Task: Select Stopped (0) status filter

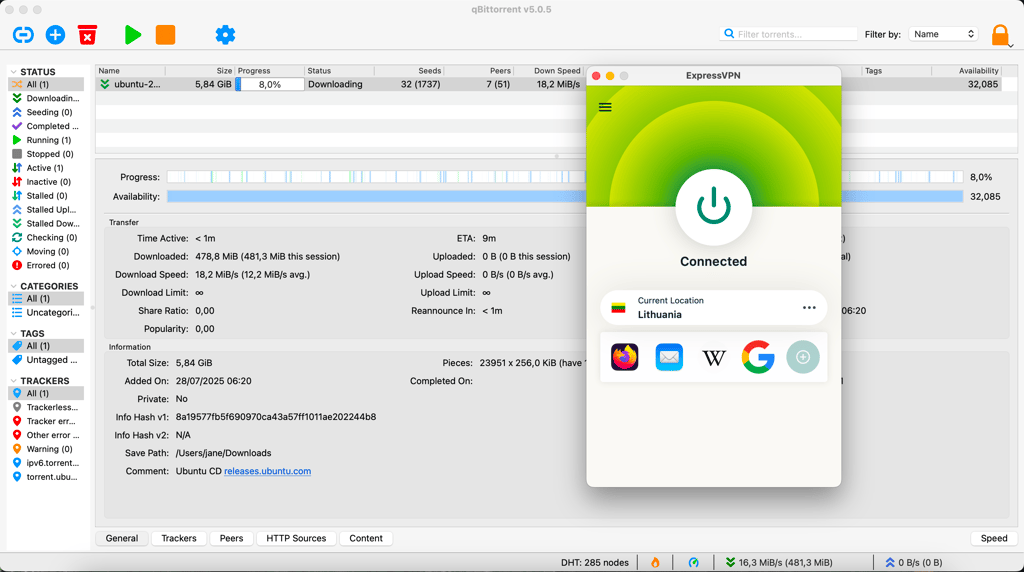Action: [x=46, y=154]
